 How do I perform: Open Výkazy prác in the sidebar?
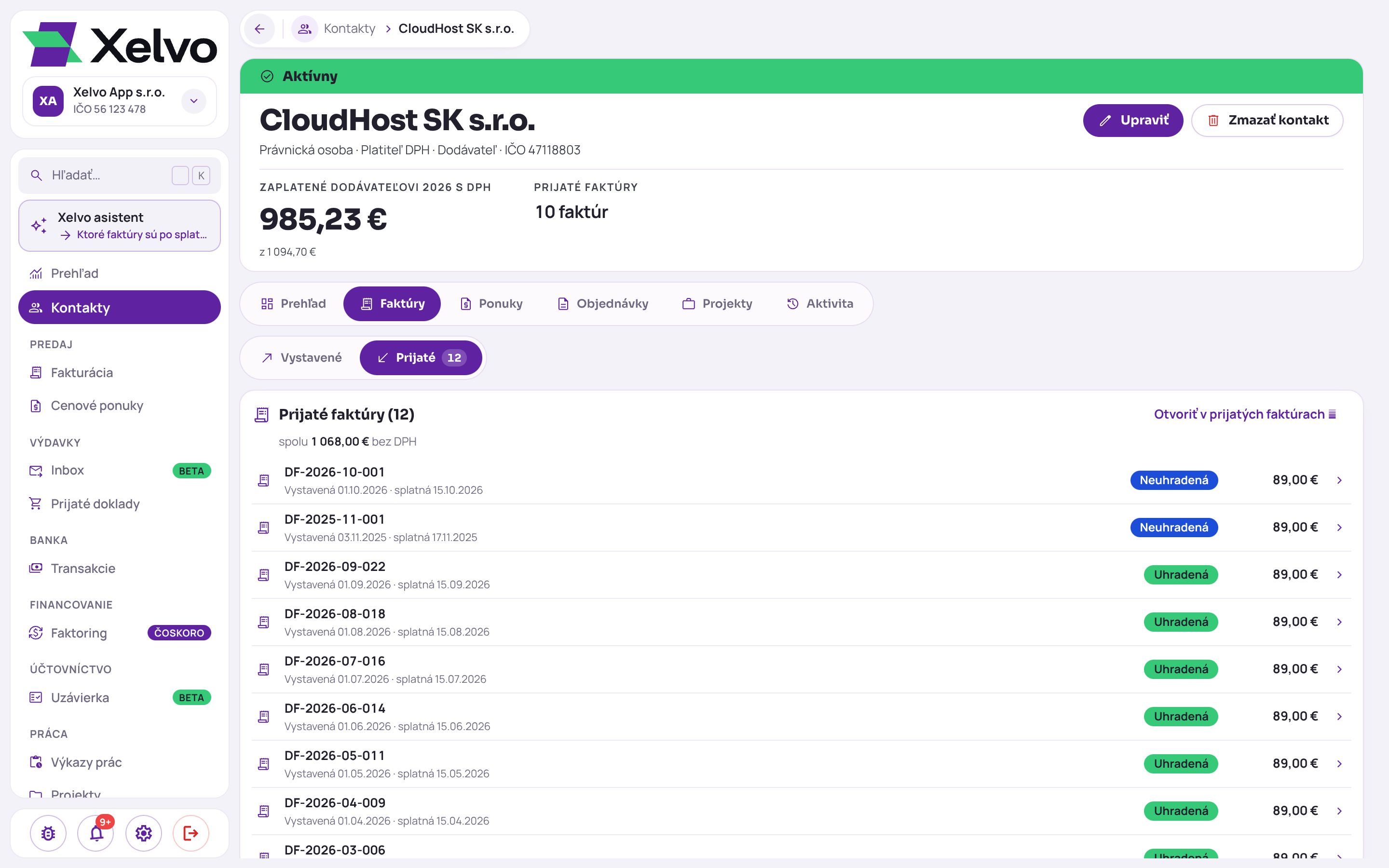point(120,762)
